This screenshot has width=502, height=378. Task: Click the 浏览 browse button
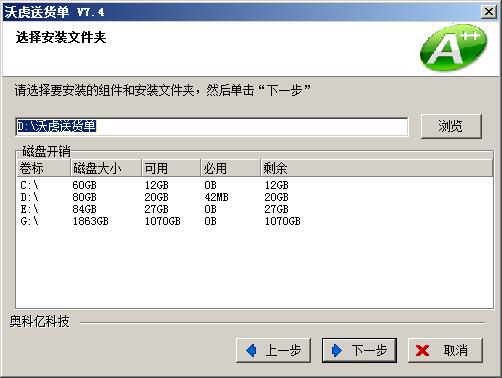(x=451, y=126)
